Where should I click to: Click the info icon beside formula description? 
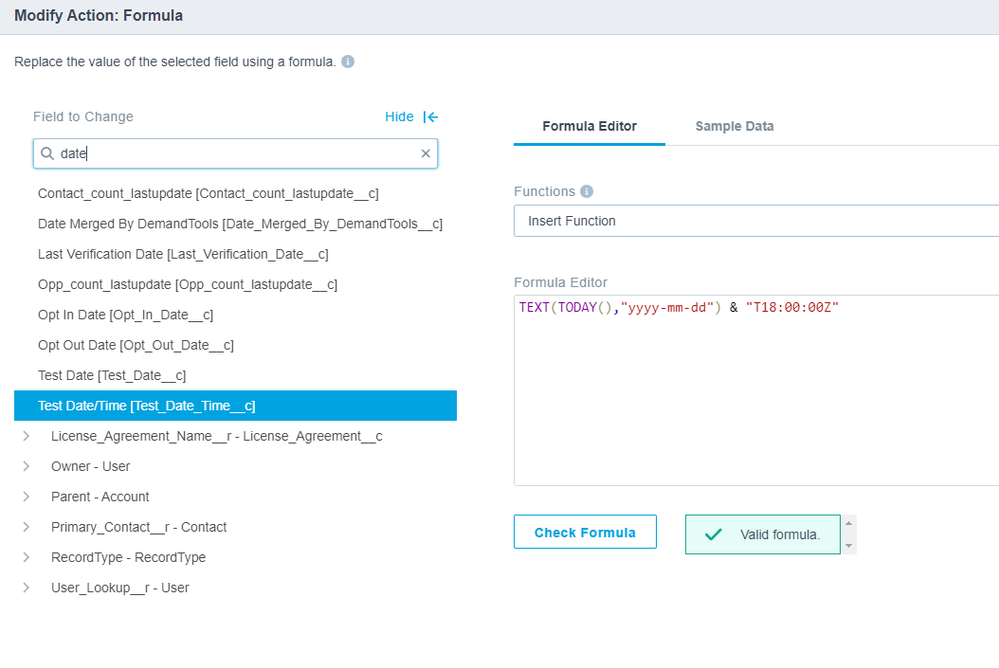(x=348, y=62)
